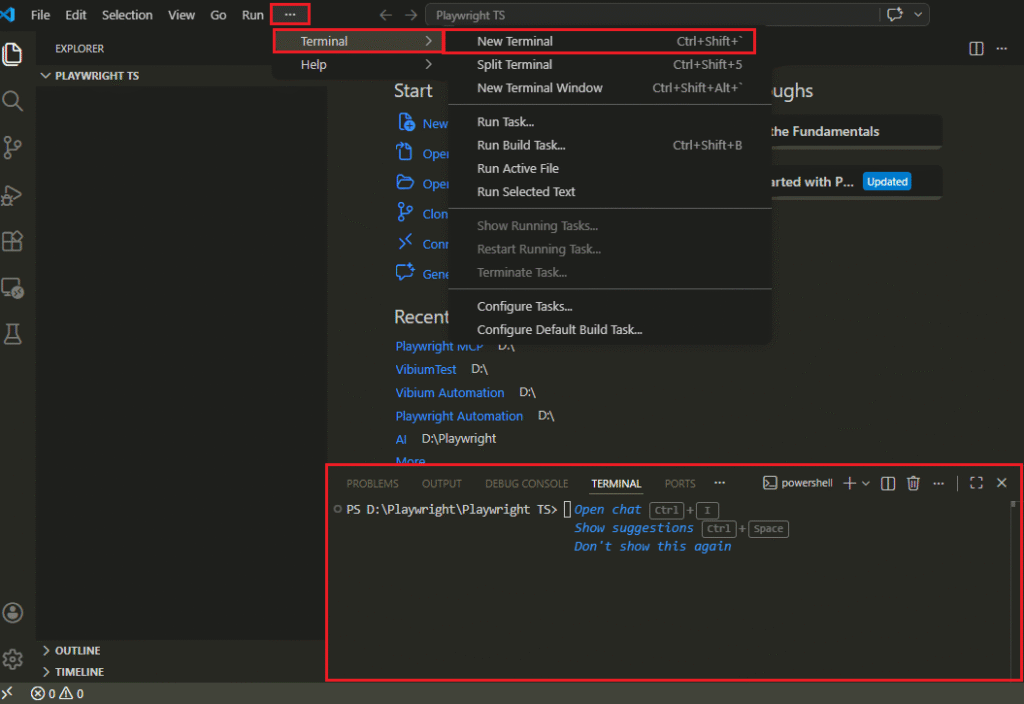Select Run Build Task... menu item
Viewport: 1024px width, 704px height.
(x=609, y=146)
